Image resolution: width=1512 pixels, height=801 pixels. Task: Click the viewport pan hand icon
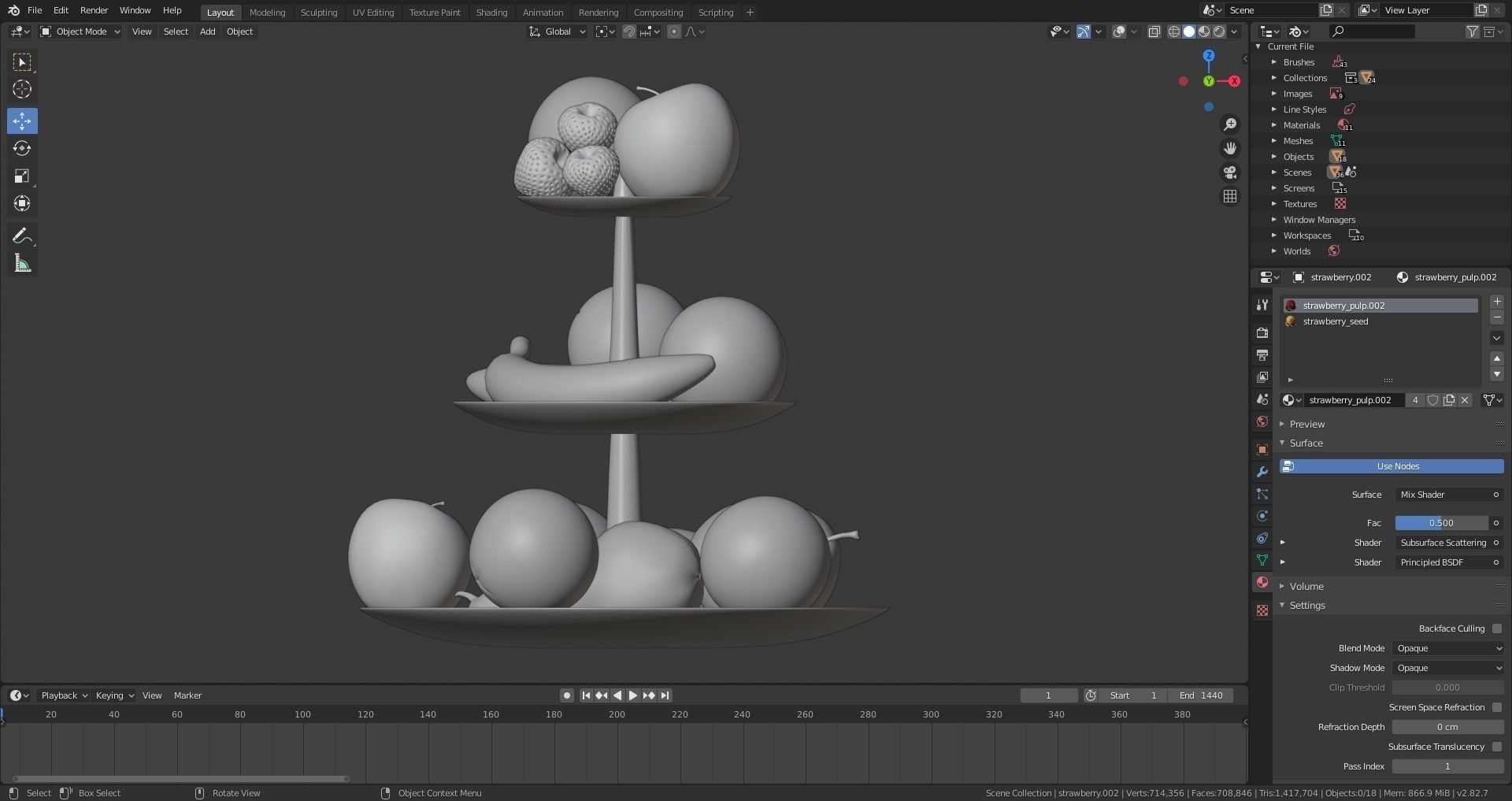(x=1229, y=148)
